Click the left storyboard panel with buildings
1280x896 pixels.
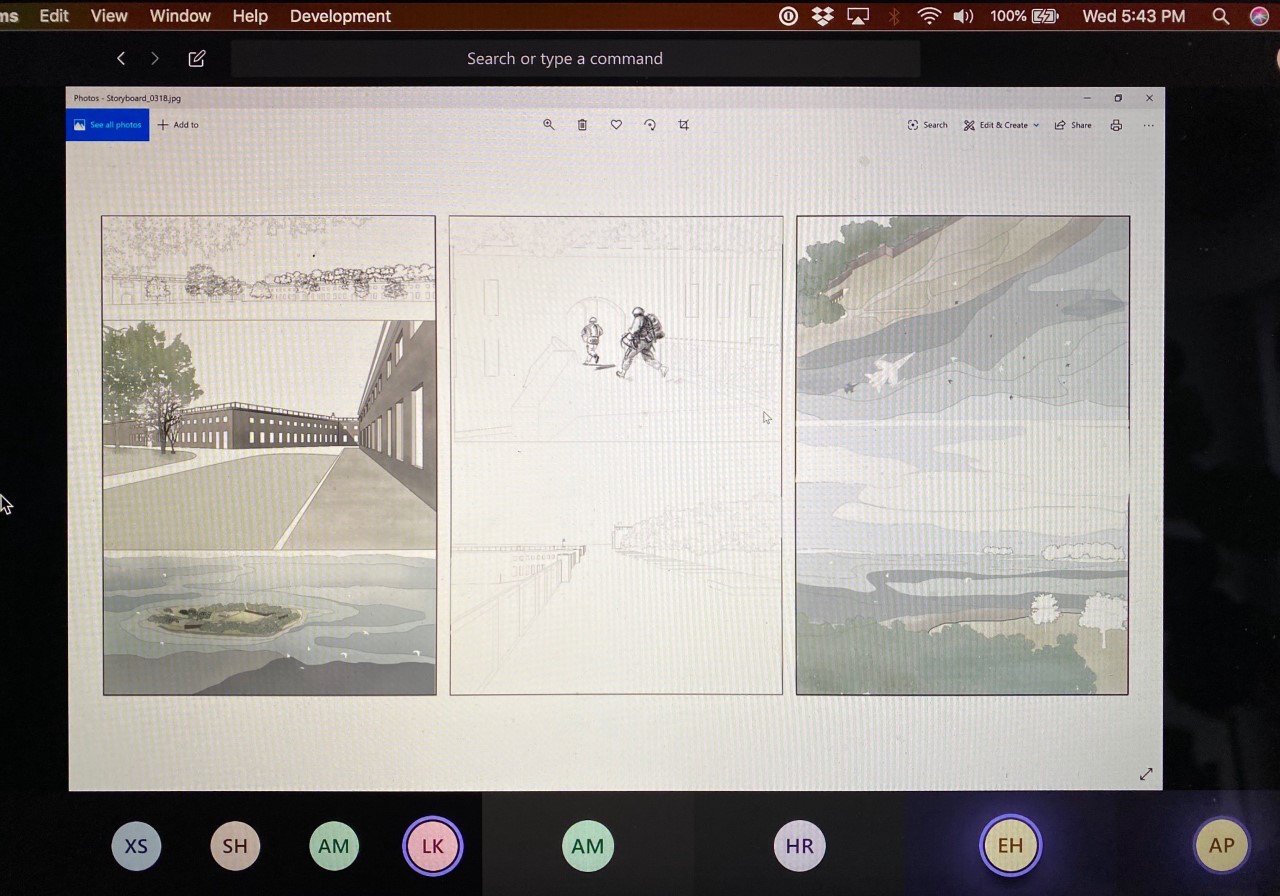(x=269, y=455)
